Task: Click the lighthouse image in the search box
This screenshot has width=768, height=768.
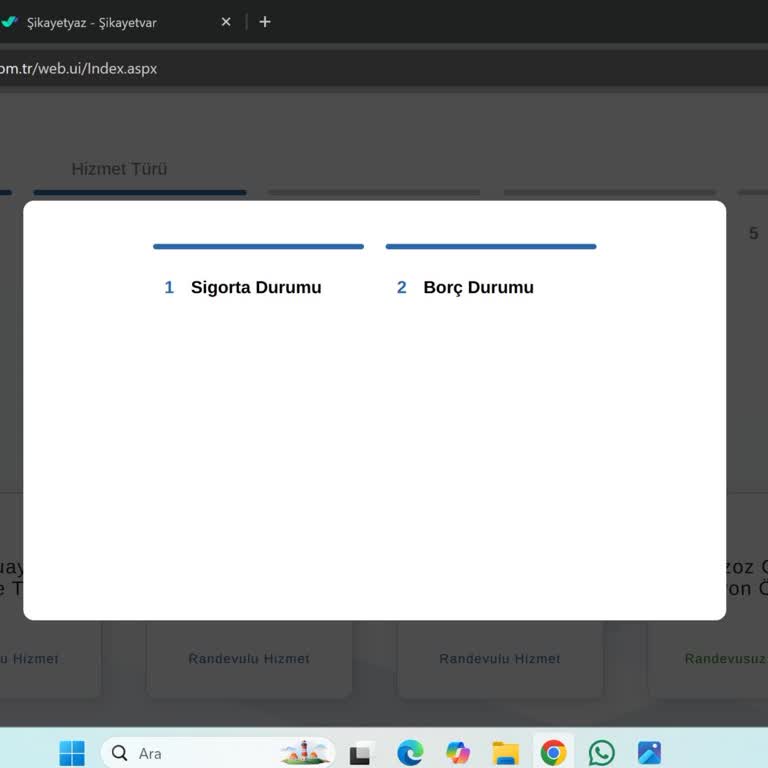Action: point(306,753)
